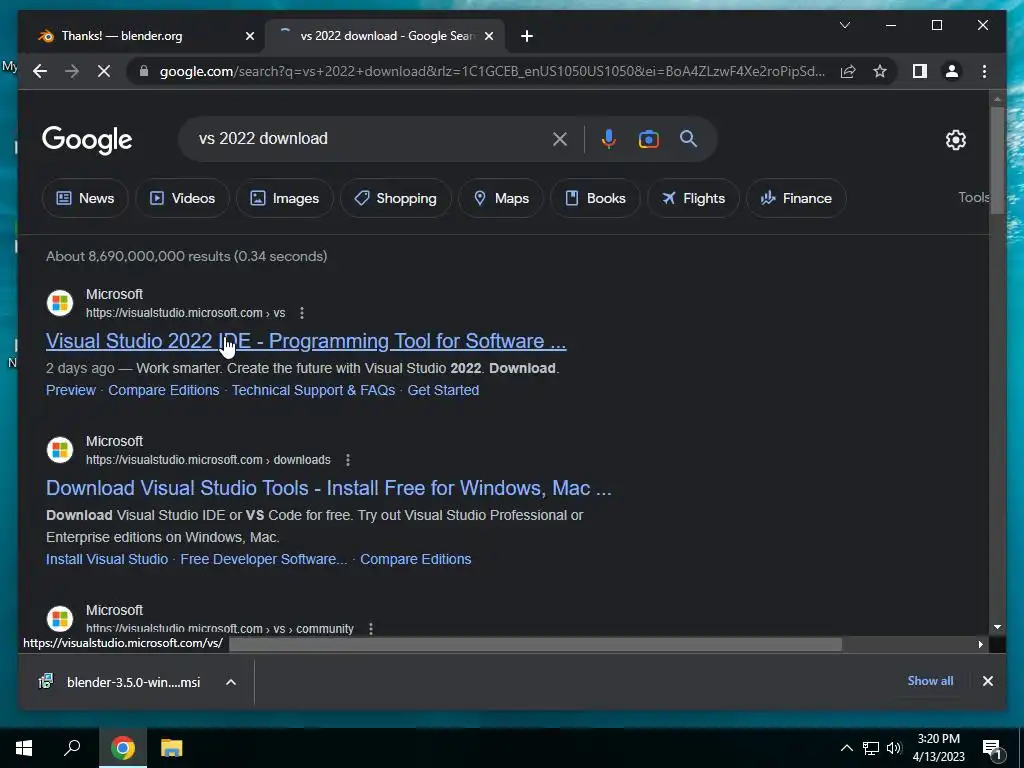Filter results by Videos
This screenshot has height=768, width=1024.
[182, 198]
